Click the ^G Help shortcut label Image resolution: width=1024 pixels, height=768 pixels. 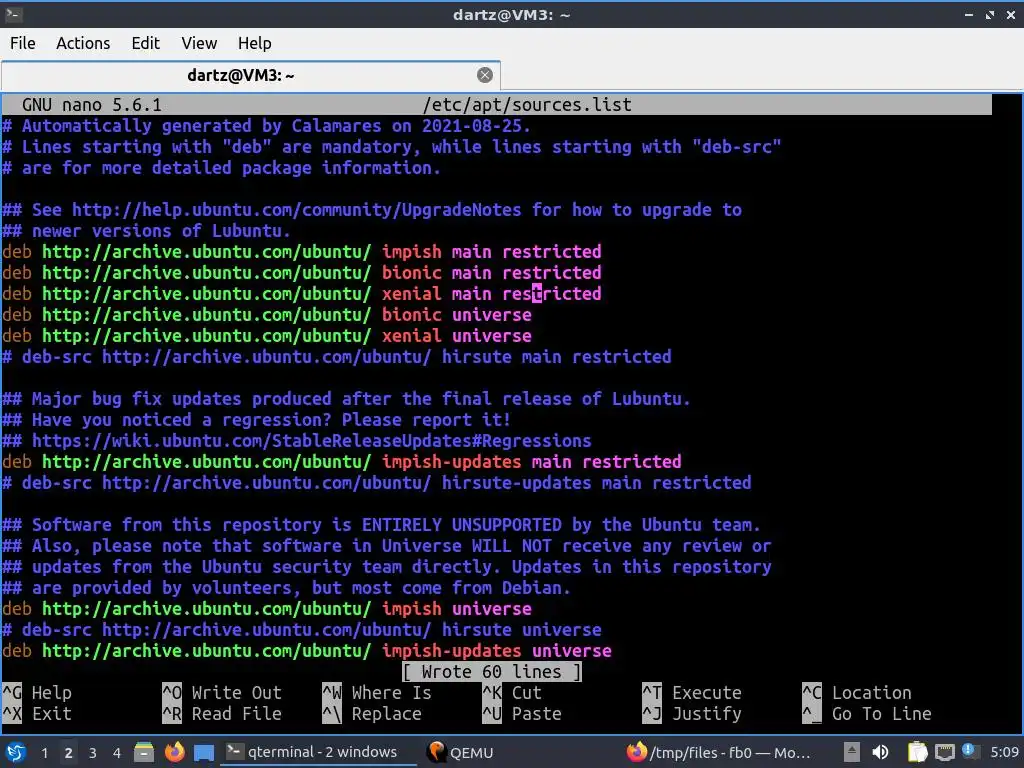pyautogui.click(x=37, y=692)
